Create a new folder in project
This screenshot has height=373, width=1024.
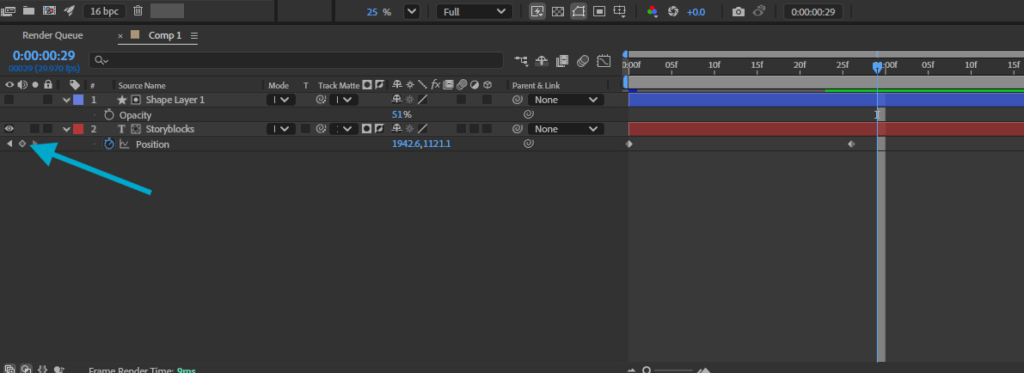(x=28, y=11)
